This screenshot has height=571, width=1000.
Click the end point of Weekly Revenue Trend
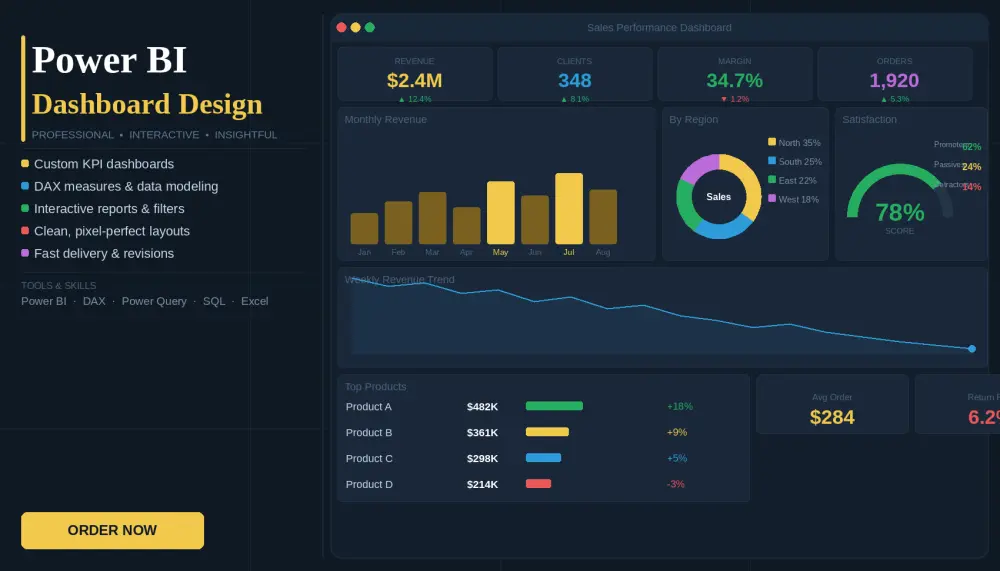coord(972,348)
